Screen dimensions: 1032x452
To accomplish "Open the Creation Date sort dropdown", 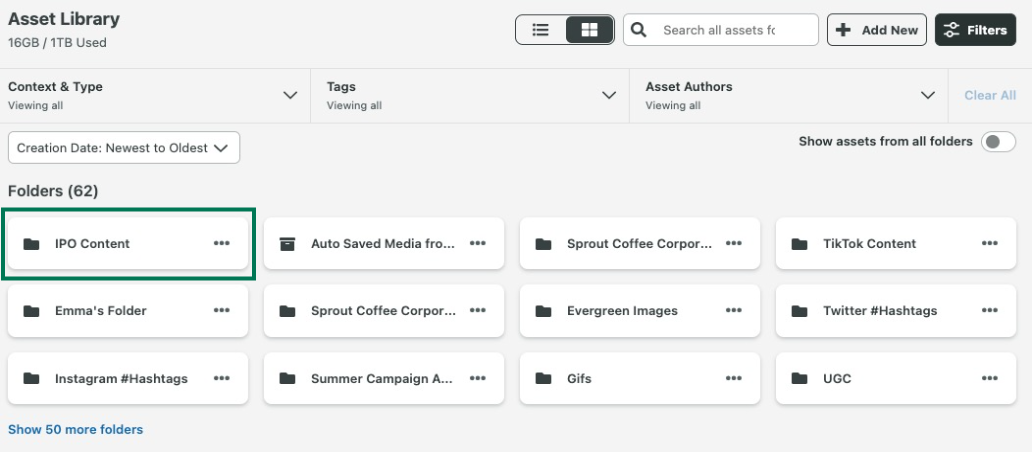I will (124, 148).
